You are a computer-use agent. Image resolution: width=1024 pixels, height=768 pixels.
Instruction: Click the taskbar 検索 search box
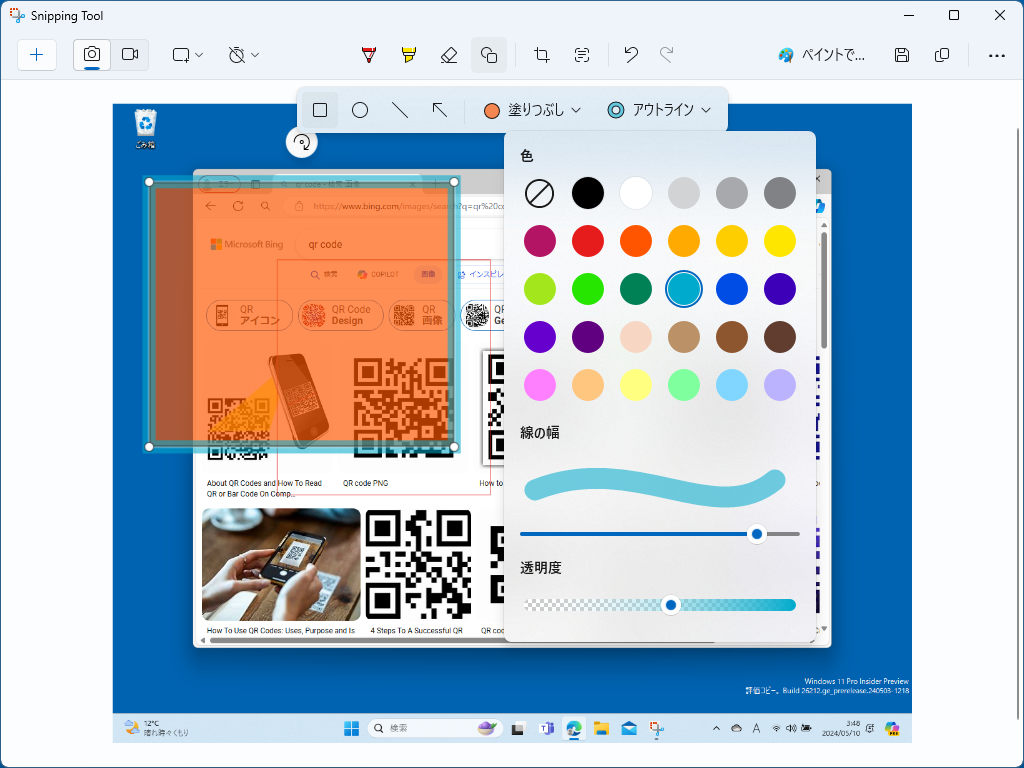pyautogui.click(x=435, y=728)
